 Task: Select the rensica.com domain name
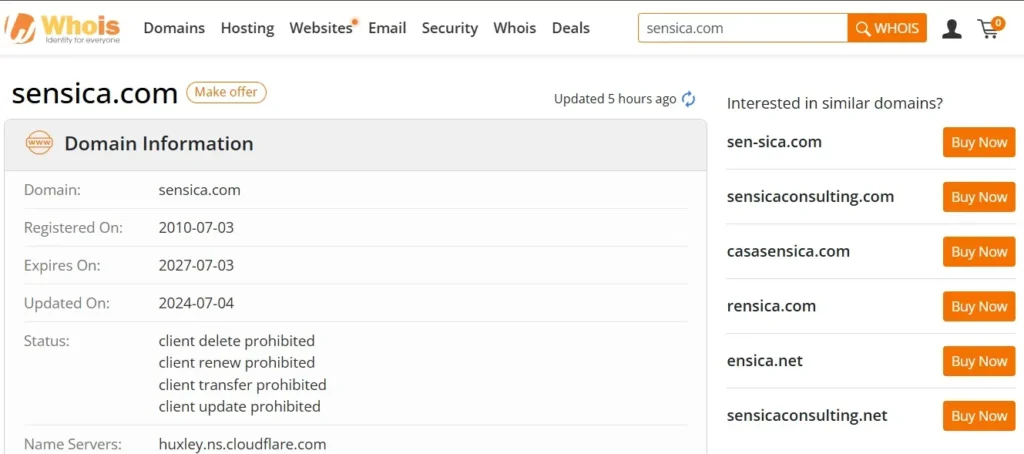[x=771, y=306]
